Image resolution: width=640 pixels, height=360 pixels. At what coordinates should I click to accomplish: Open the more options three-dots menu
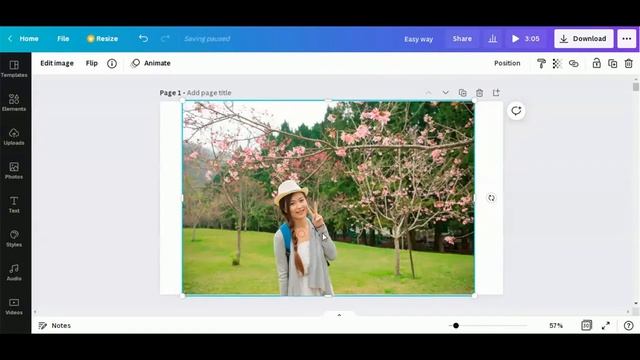click(x=627, y=39)
